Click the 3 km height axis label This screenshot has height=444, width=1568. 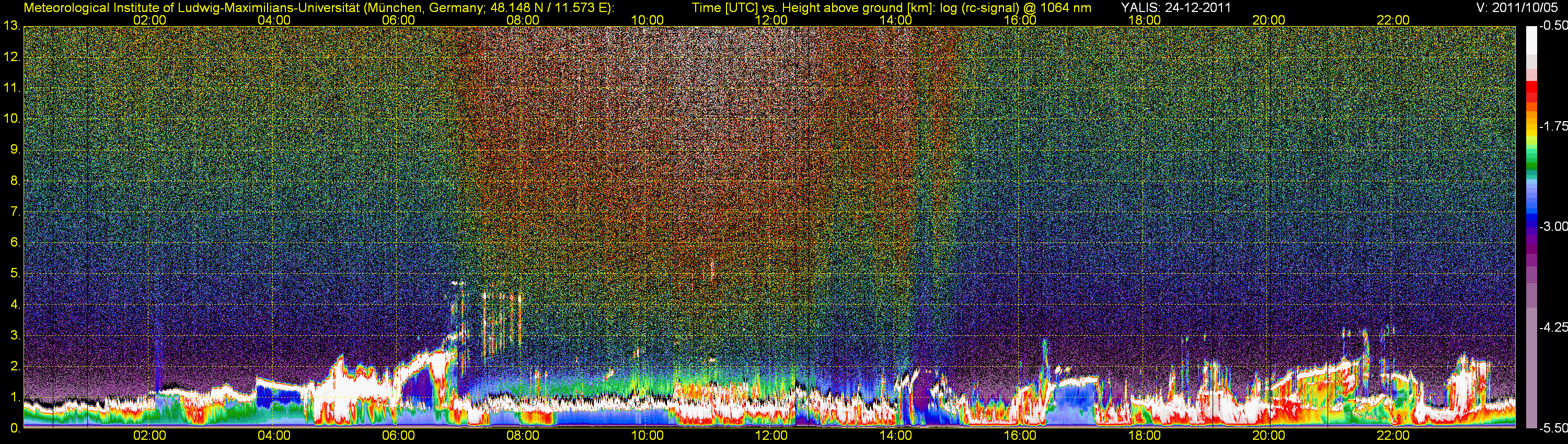pyautogui.click(x=15, y=336)
